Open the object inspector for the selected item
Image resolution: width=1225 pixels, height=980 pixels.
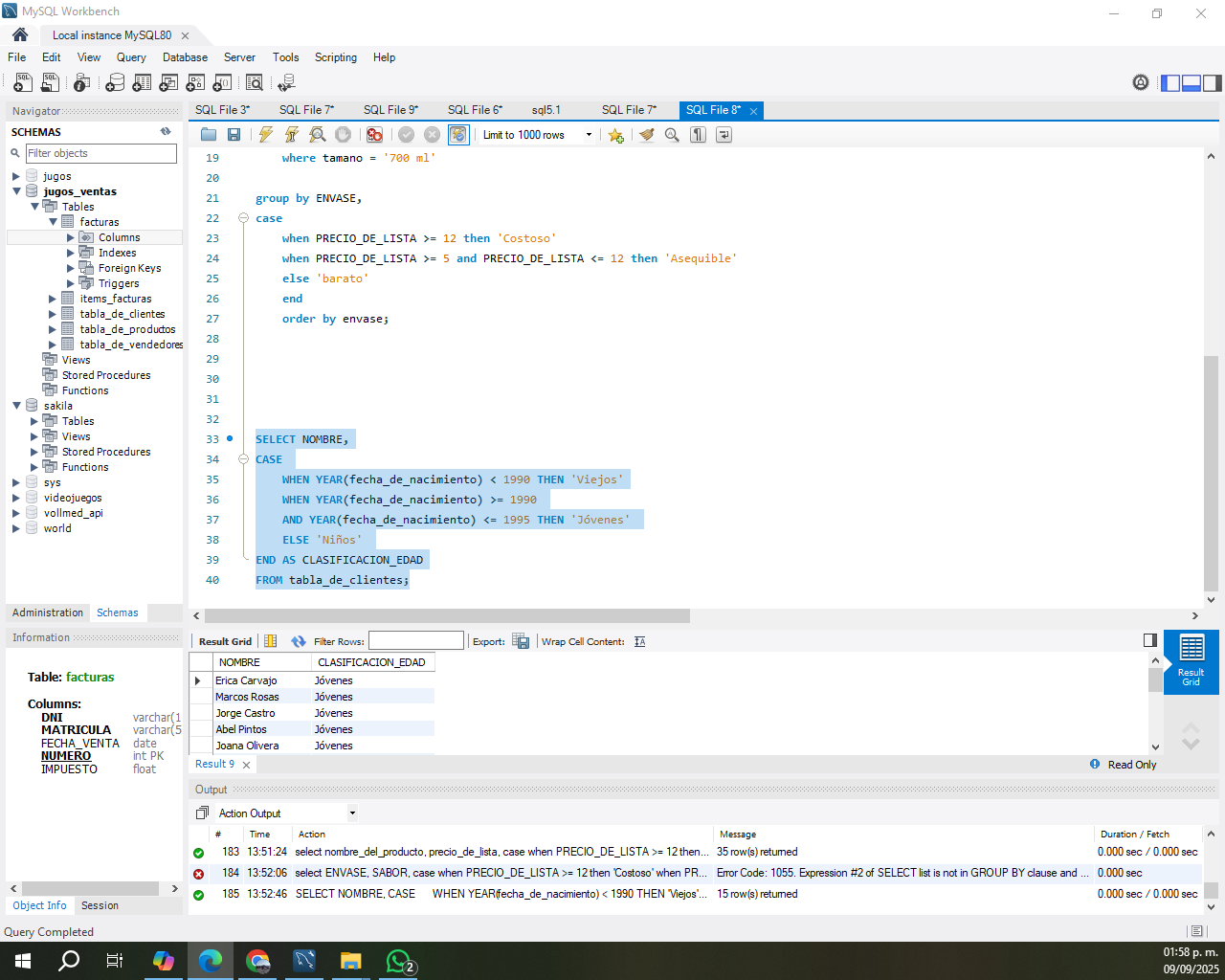pos(82,83)
